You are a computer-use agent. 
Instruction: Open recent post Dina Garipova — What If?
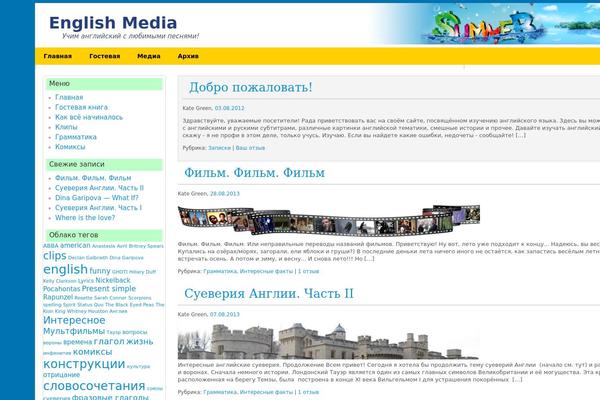(96, 198)
